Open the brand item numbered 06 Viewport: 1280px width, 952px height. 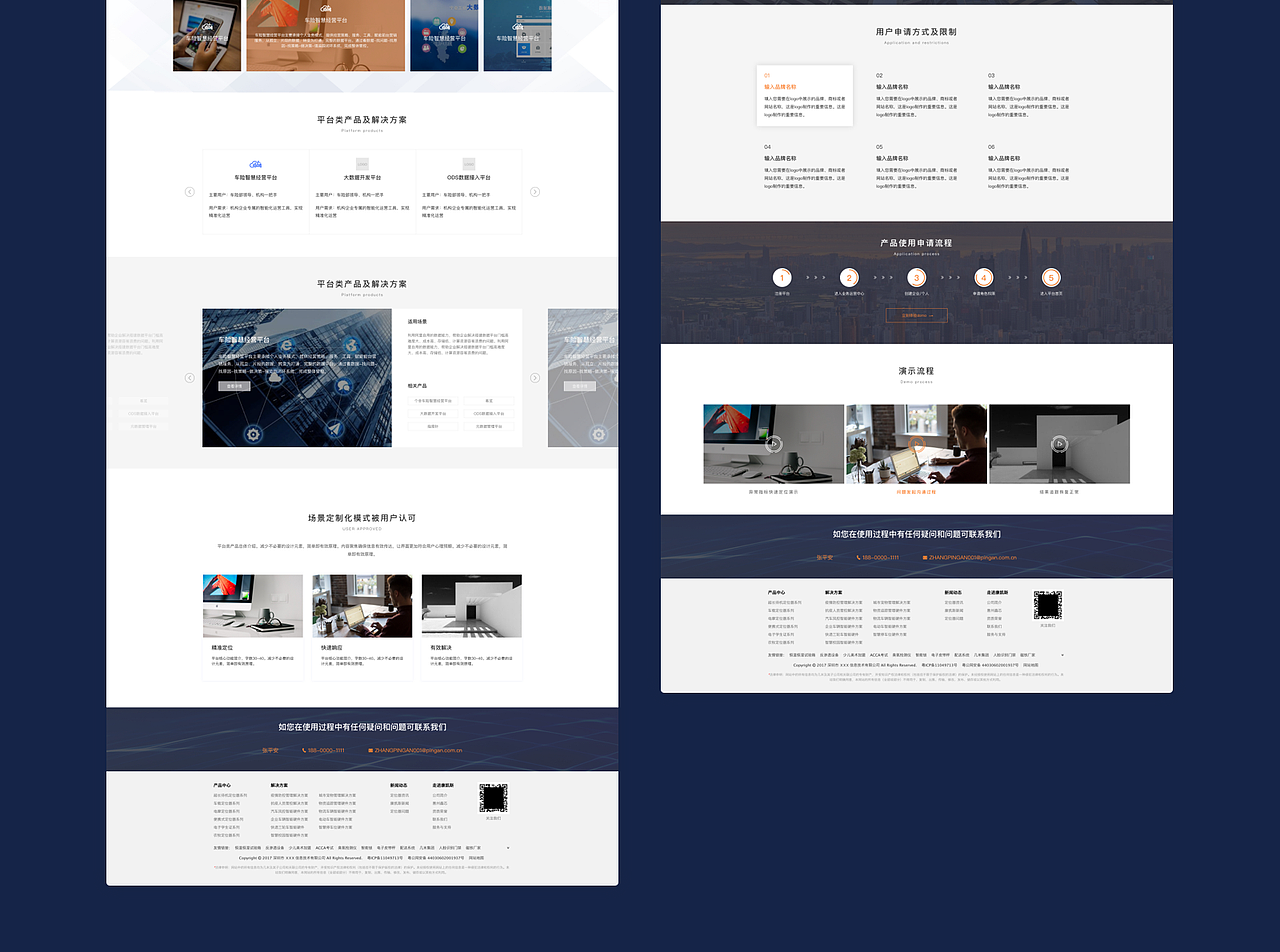point(1029,166)
